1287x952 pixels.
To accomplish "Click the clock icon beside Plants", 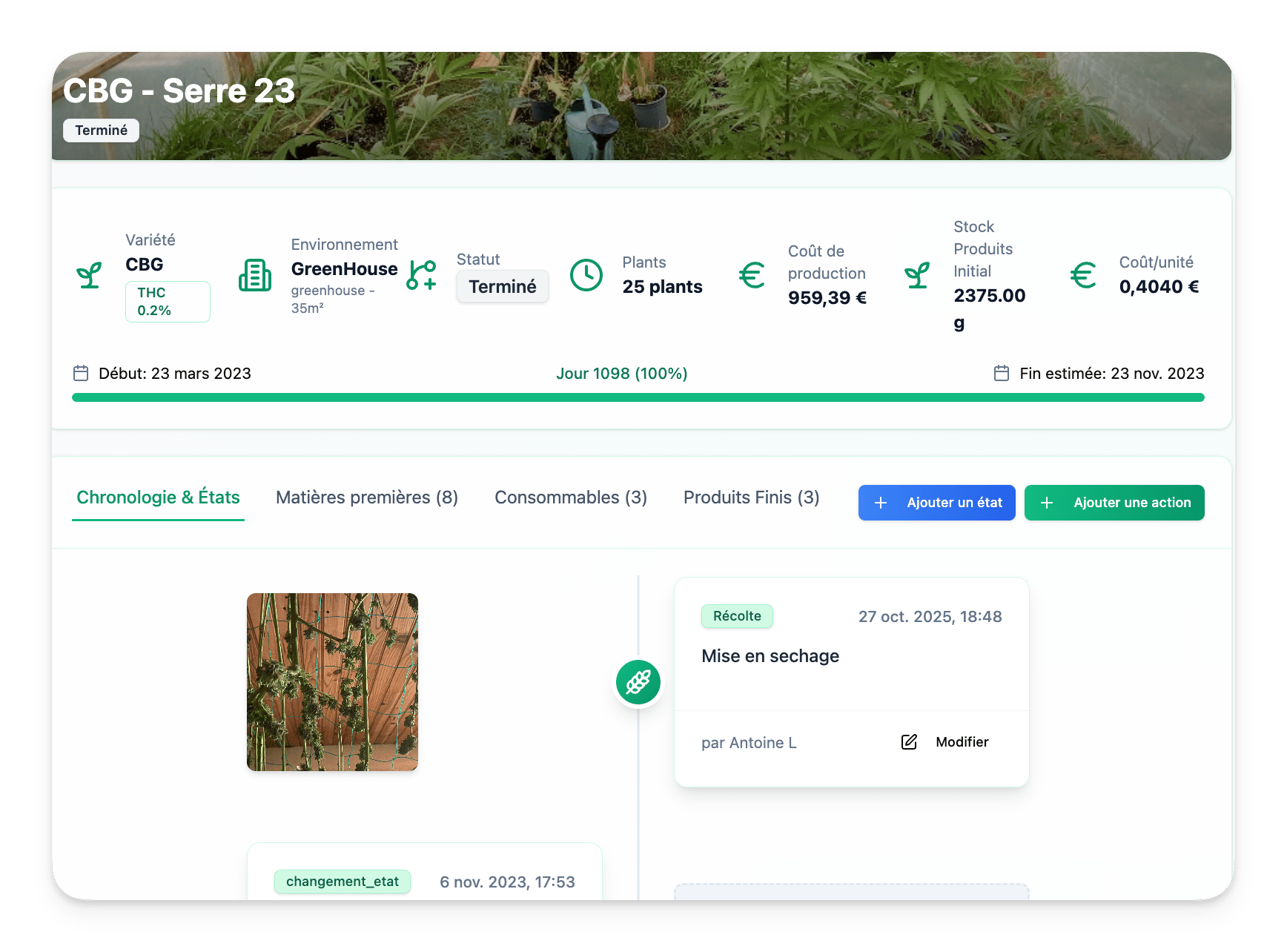I will point(586,276).
